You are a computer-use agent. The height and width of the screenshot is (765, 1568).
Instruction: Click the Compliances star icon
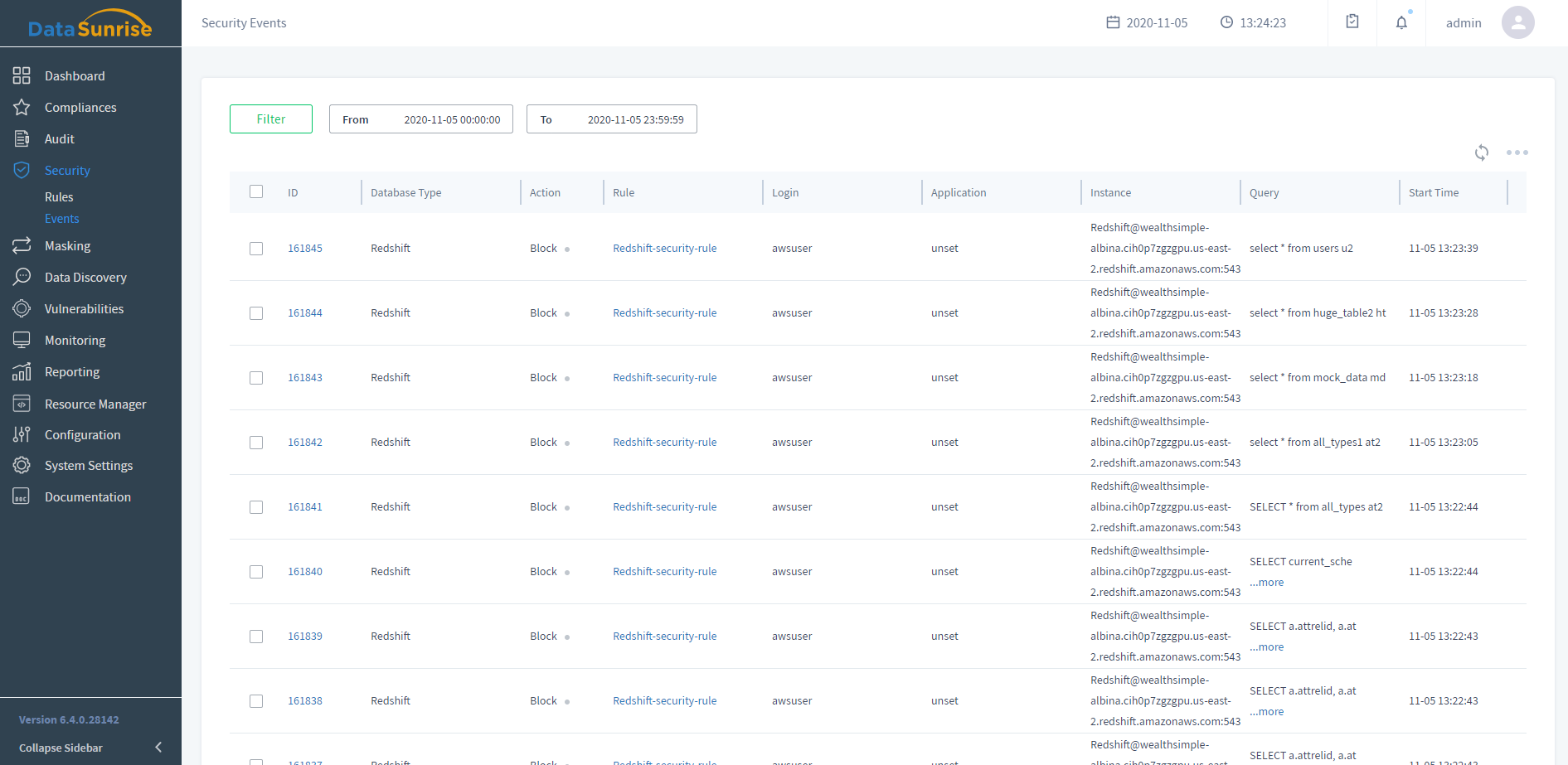coord(22,108)
